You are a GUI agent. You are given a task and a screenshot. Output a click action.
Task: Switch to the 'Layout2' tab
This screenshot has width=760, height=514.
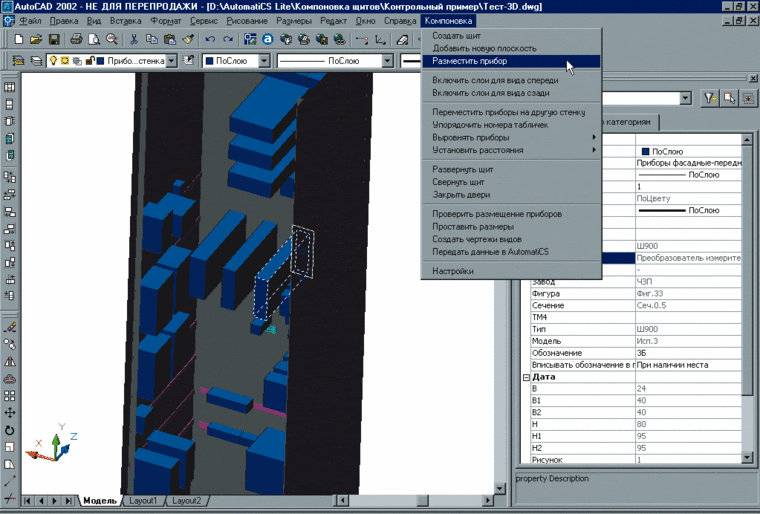coord(187,500)
